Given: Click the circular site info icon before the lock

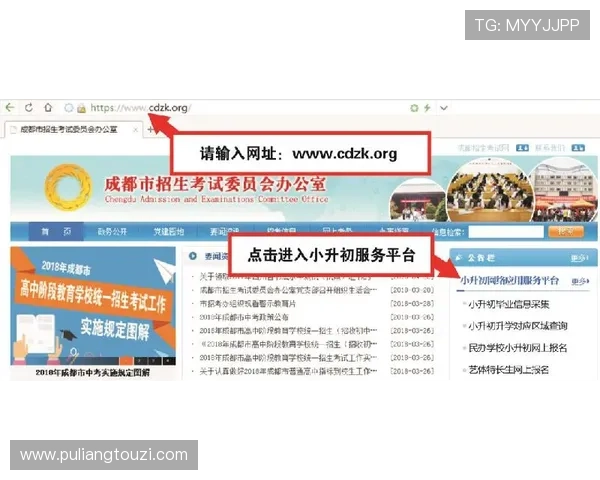Looking at the screenshot, I should (x=69, y=108).
